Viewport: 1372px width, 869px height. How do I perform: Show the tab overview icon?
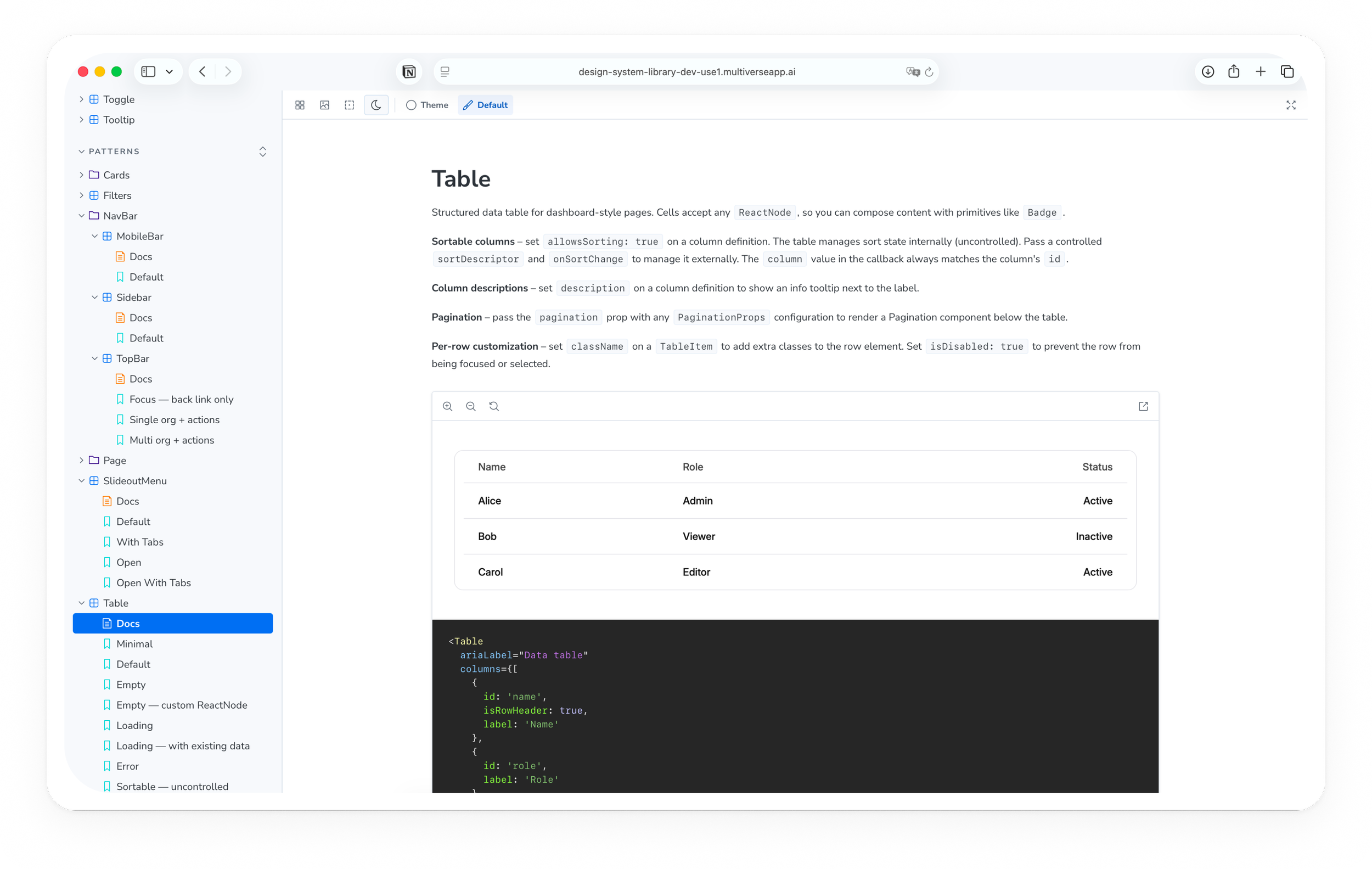[1287, 72]
